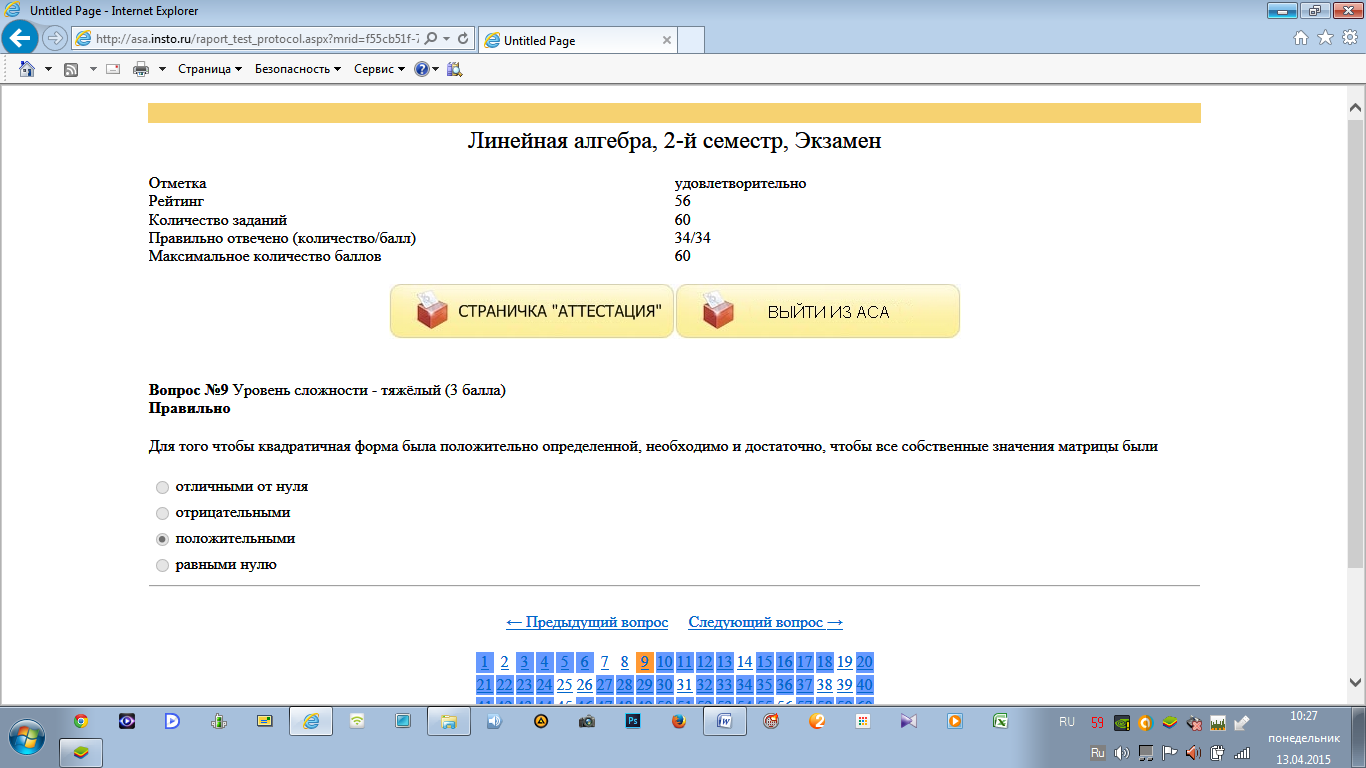This screenshot has width=1366, height=768.
Task: Open the Сервис menu
Action: click(380, 69)
